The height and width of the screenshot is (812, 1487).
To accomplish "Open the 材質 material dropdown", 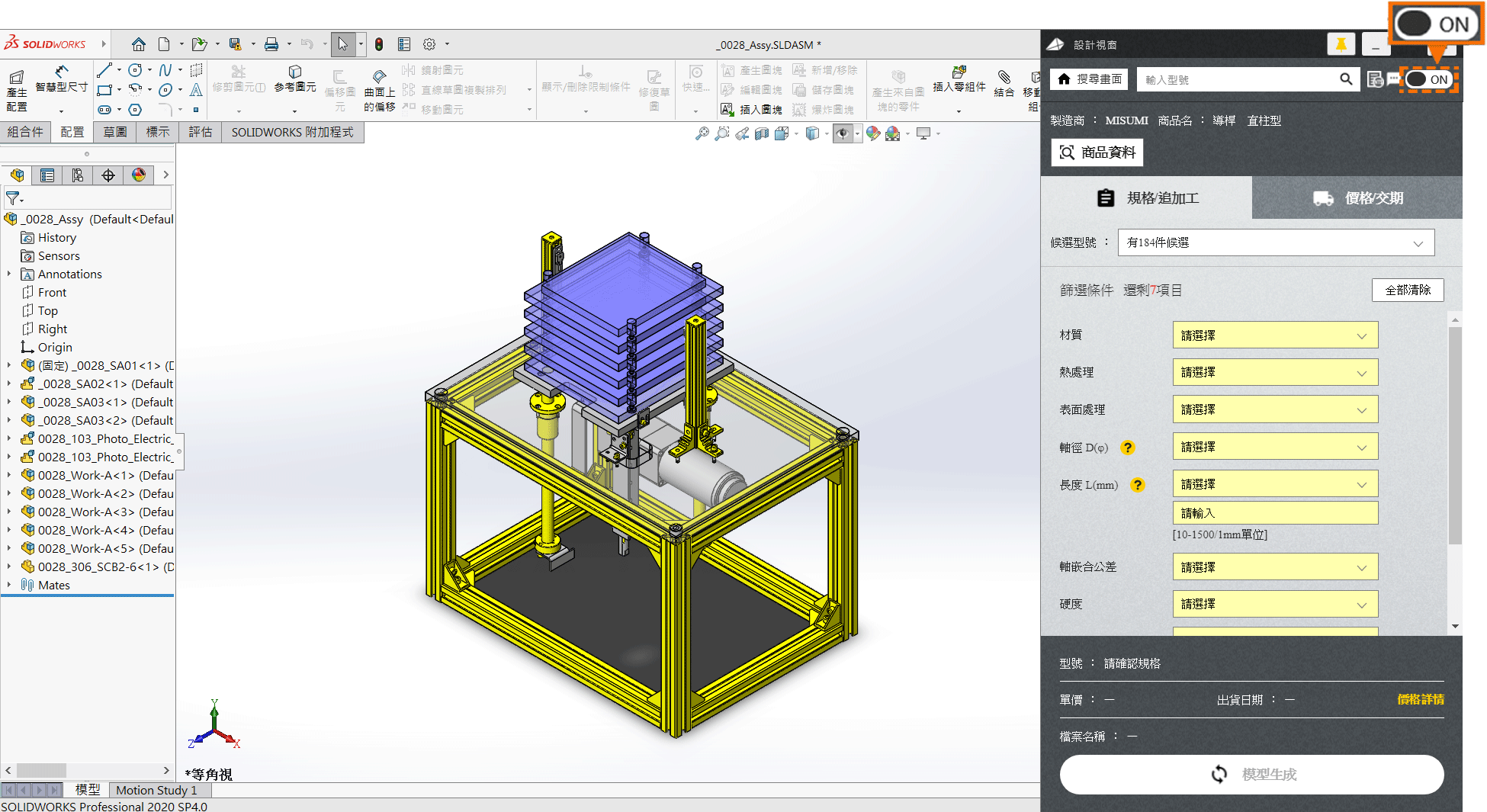I will pos(1274,334).
